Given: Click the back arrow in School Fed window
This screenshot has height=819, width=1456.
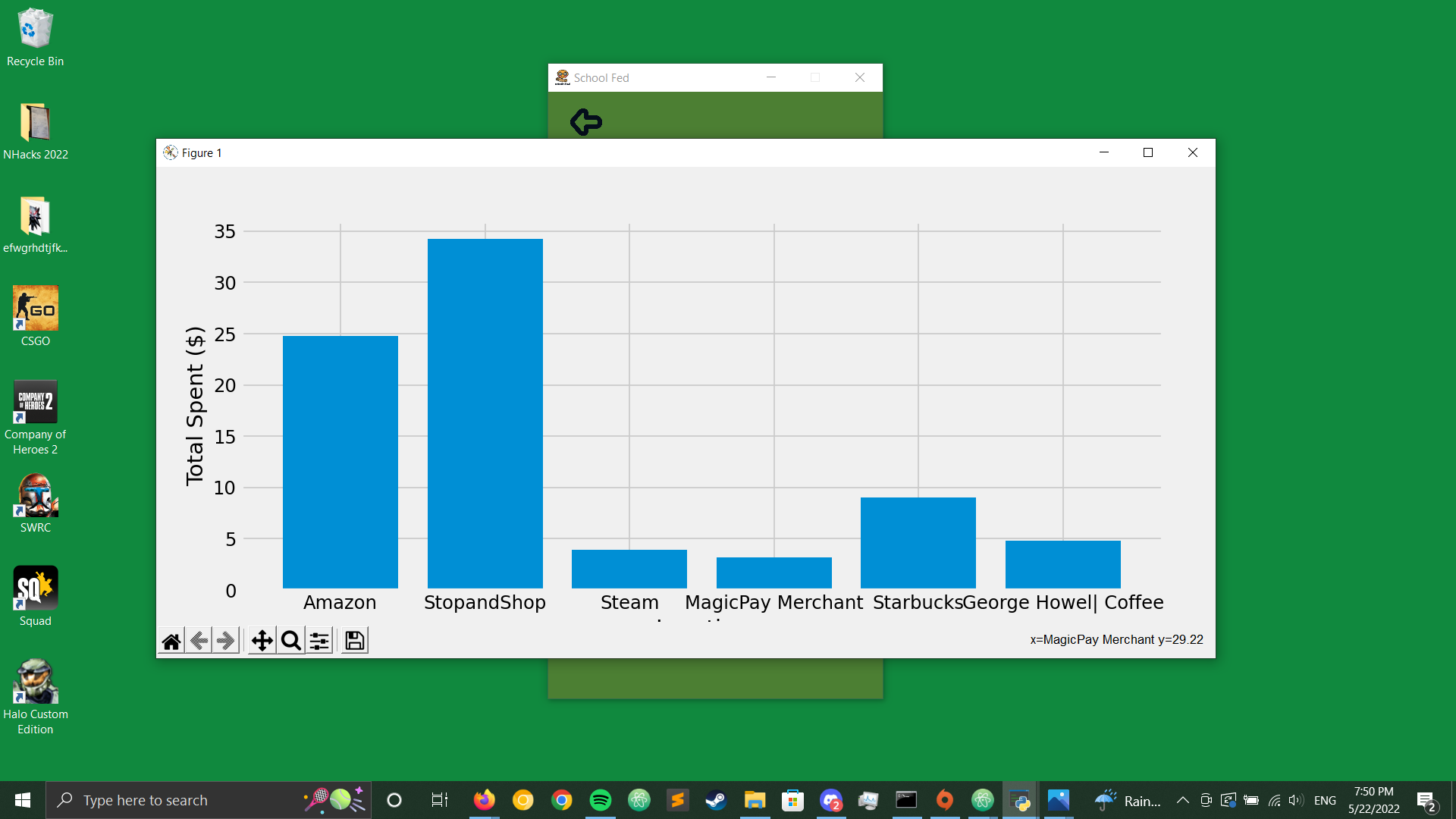Looking at the screenshot, I should click(x=586, y=121).
